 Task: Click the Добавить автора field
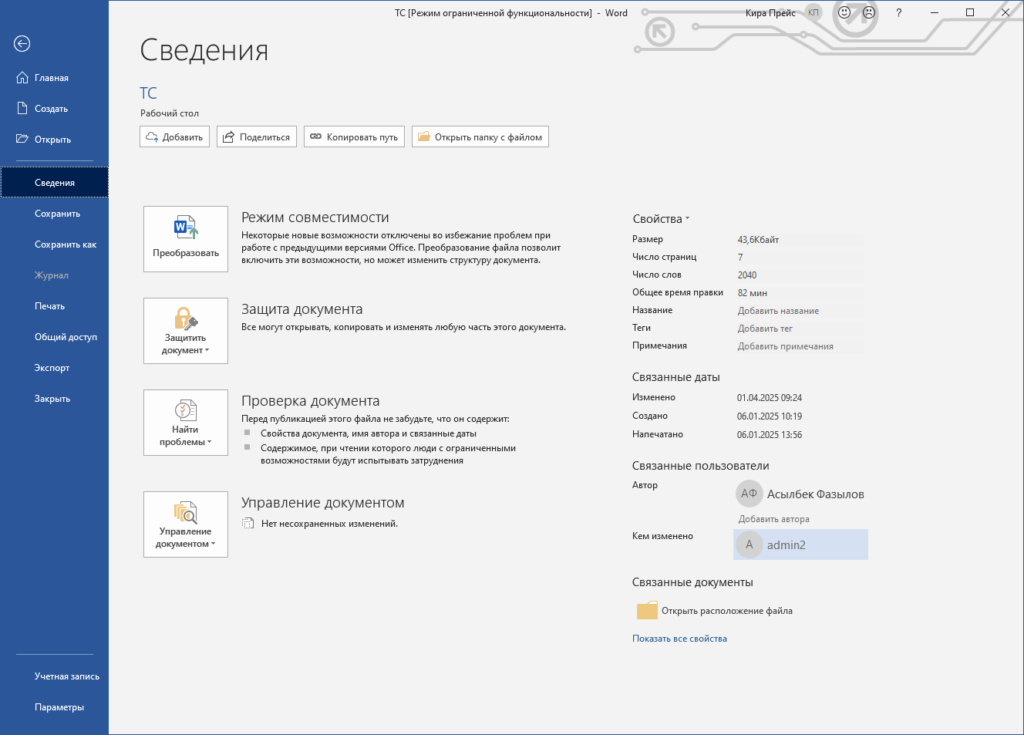tap(773, 519)
